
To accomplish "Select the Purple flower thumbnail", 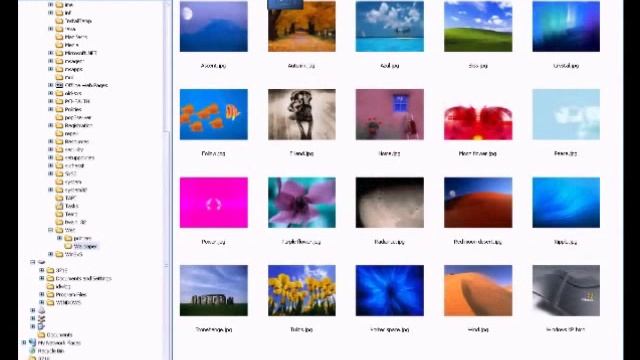I will pos(302,202).
